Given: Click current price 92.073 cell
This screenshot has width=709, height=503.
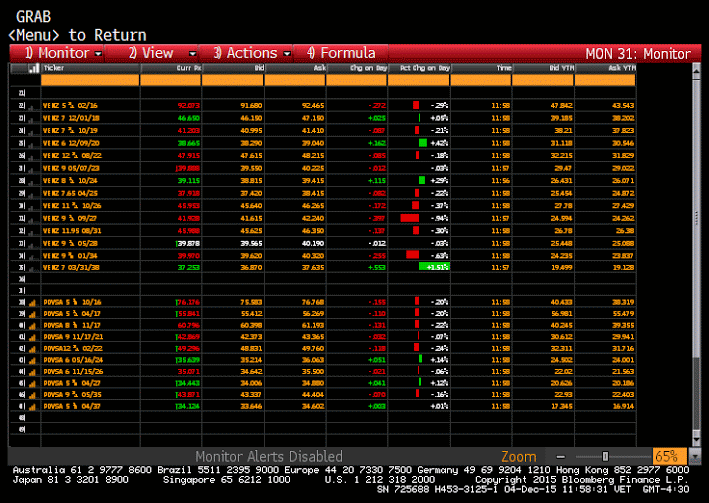Looking at the screenshot, I should click(189, 106).
